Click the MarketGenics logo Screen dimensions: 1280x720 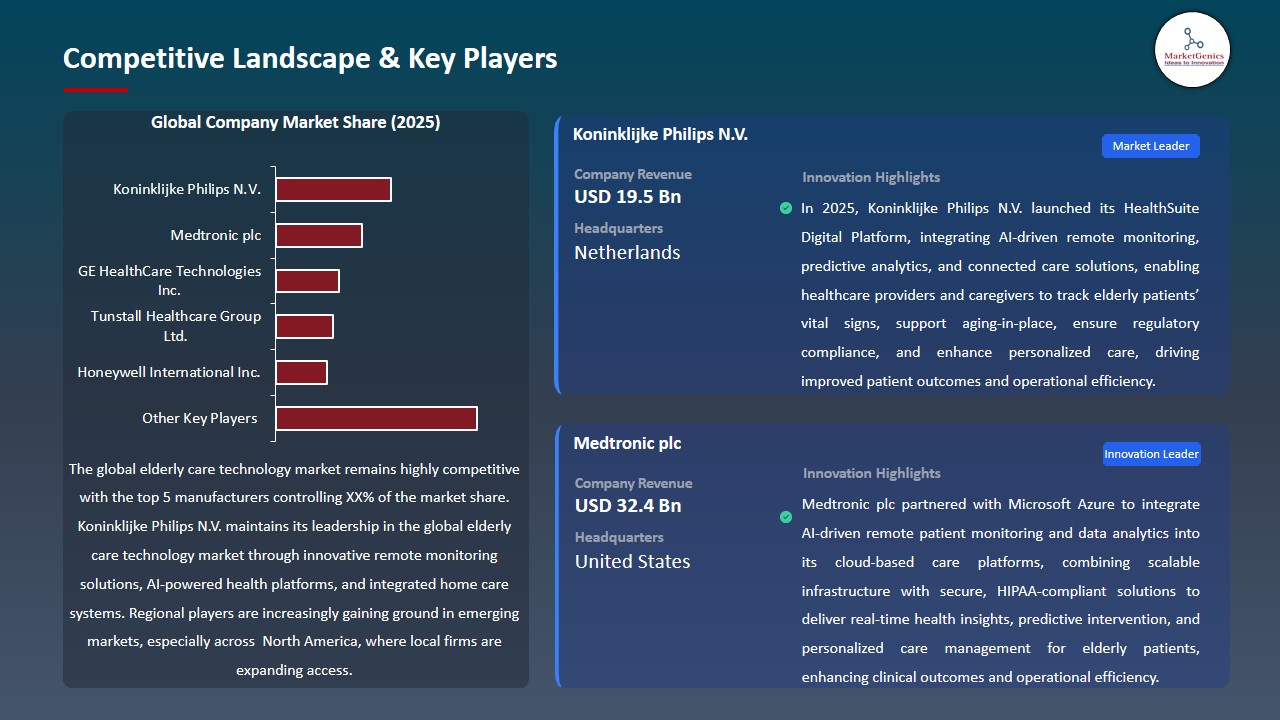coord(1192,49)
